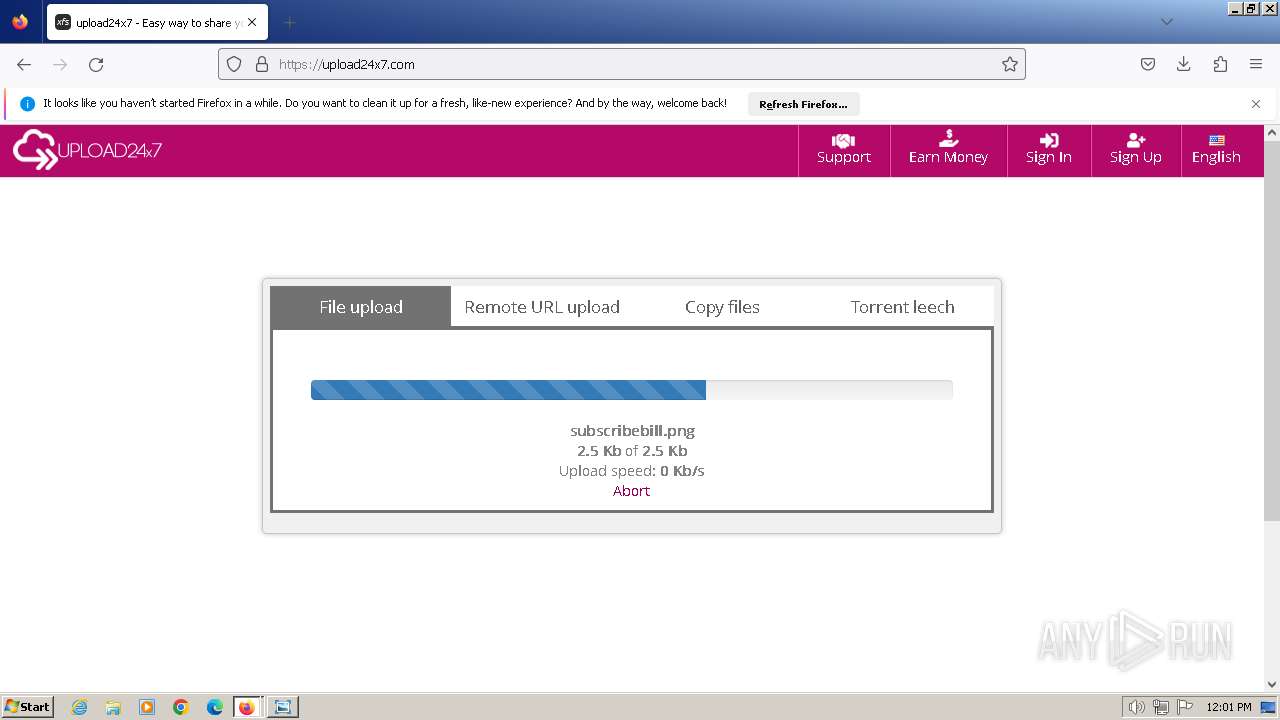The image size is (1280, 720).
Task: Open the Firefox application menu
Action: pyautogui.click(x=1256, y=64)
